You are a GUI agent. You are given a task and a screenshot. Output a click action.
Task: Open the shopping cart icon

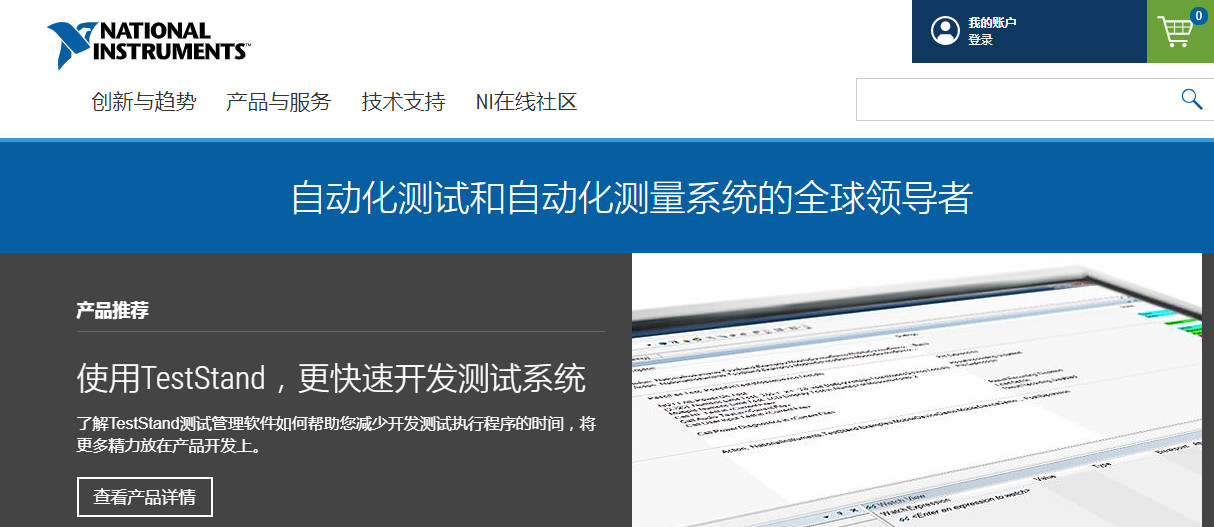pos(1176,32)
